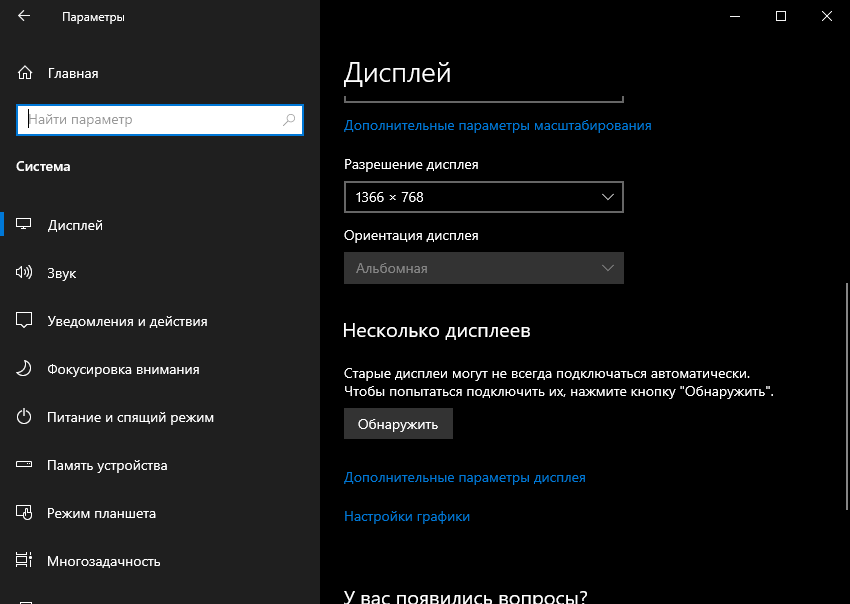Click the Система section heading
This screenshot has width=850, height=604.
[x=43, y=166]
